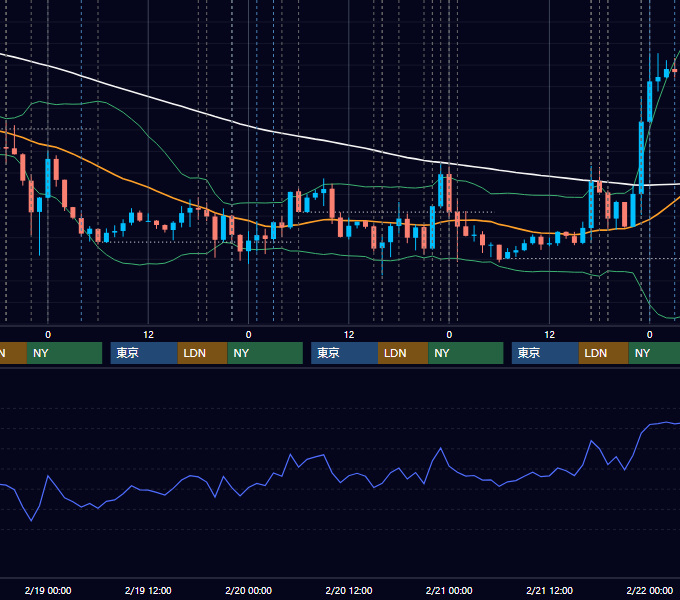This screenshot has width=680, height=600.
Task: Click hour label 12 above 2/20 東京 session
Action: (x=349, y=335)
